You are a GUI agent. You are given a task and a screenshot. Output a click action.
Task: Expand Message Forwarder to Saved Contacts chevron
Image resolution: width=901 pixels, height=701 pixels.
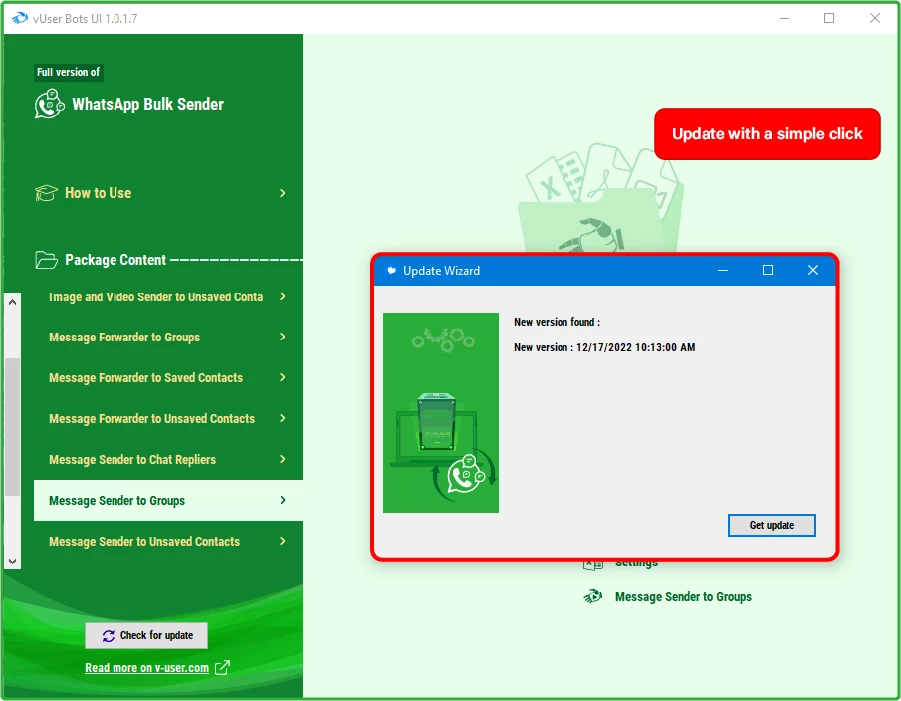pyautogui.click(x=283, y=378)
